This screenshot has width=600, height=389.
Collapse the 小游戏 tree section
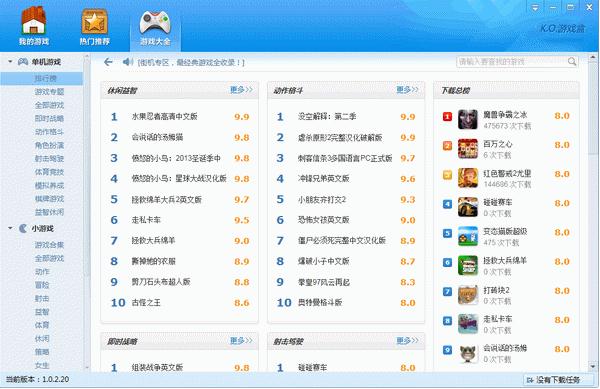point(10,228)
